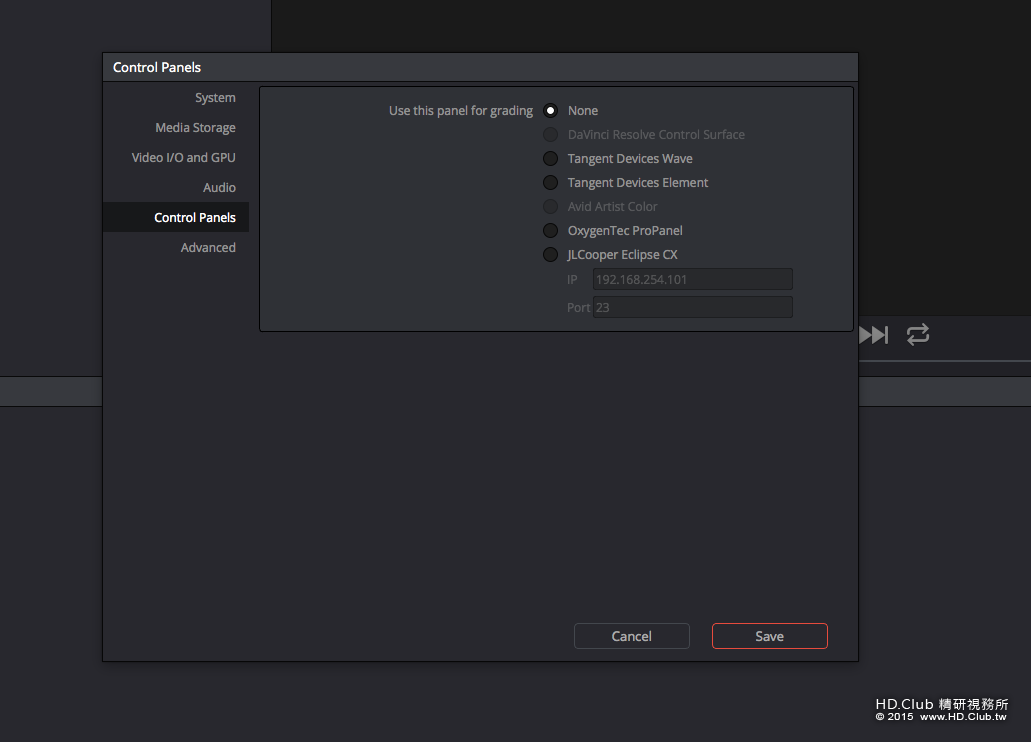The height and width of the screenshot is (742, 1031).
Task: Click the IP address input field
Action: [693, 280]
